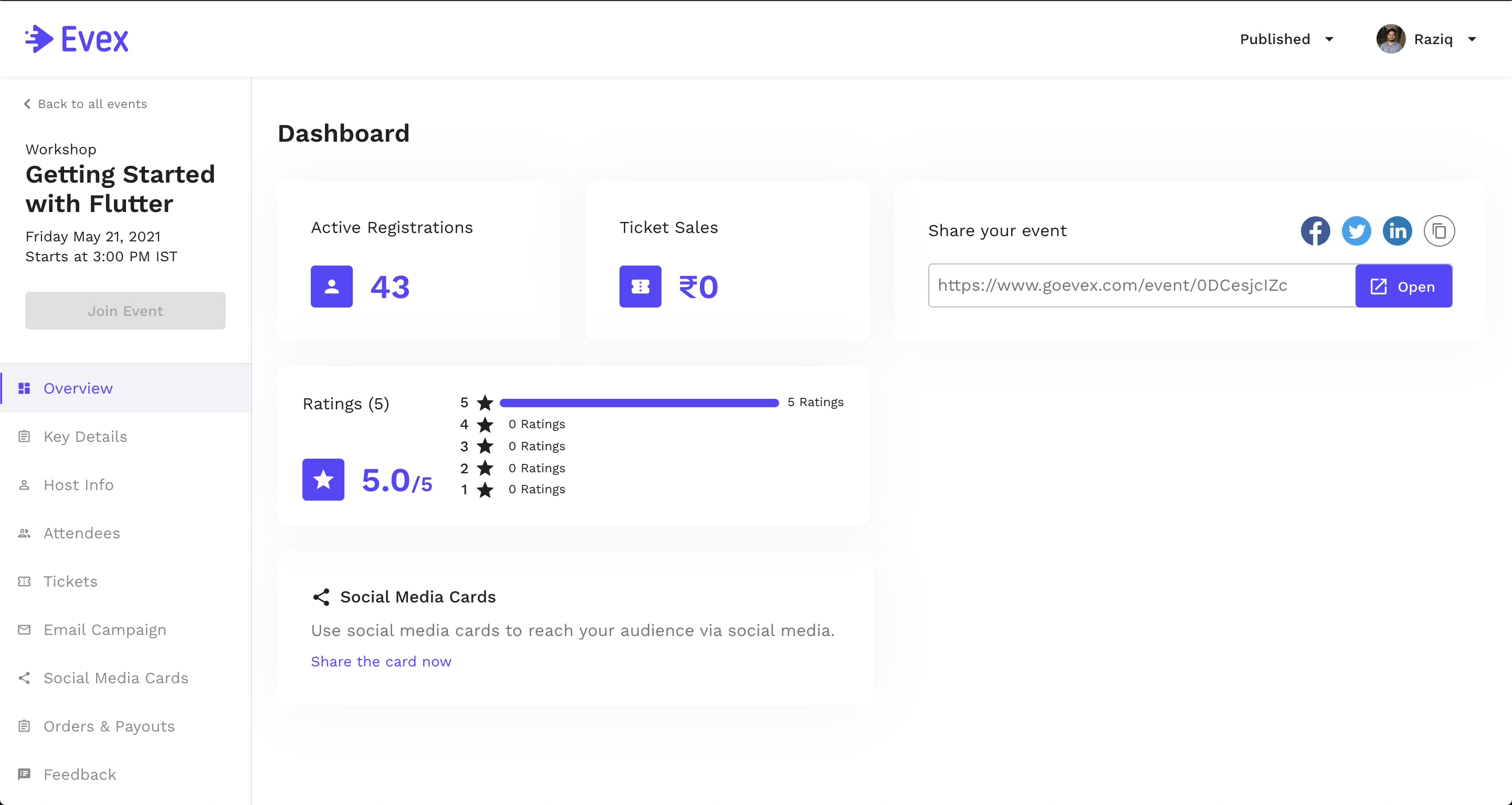The width and height of the screenshot is (1512, 805).
Task: Click the Getting Started with Flutter title
Action: 120,189
